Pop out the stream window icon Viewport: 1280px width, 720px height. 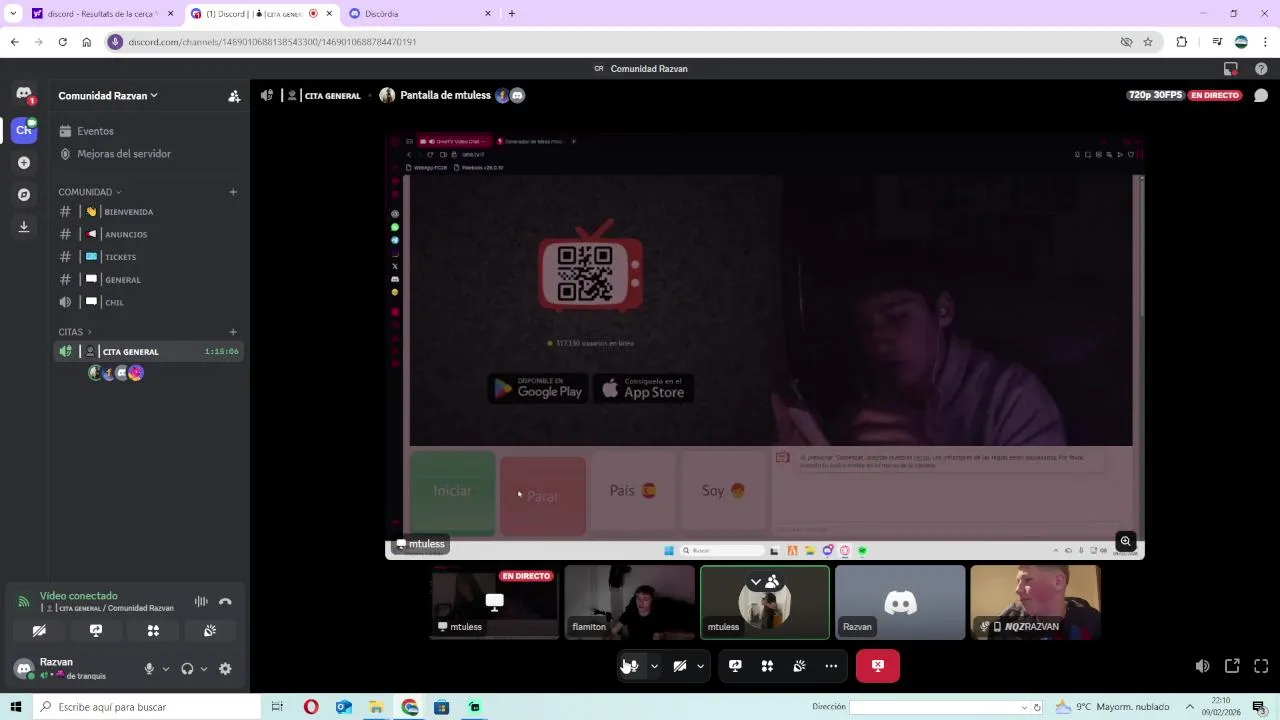point(1232,666)
